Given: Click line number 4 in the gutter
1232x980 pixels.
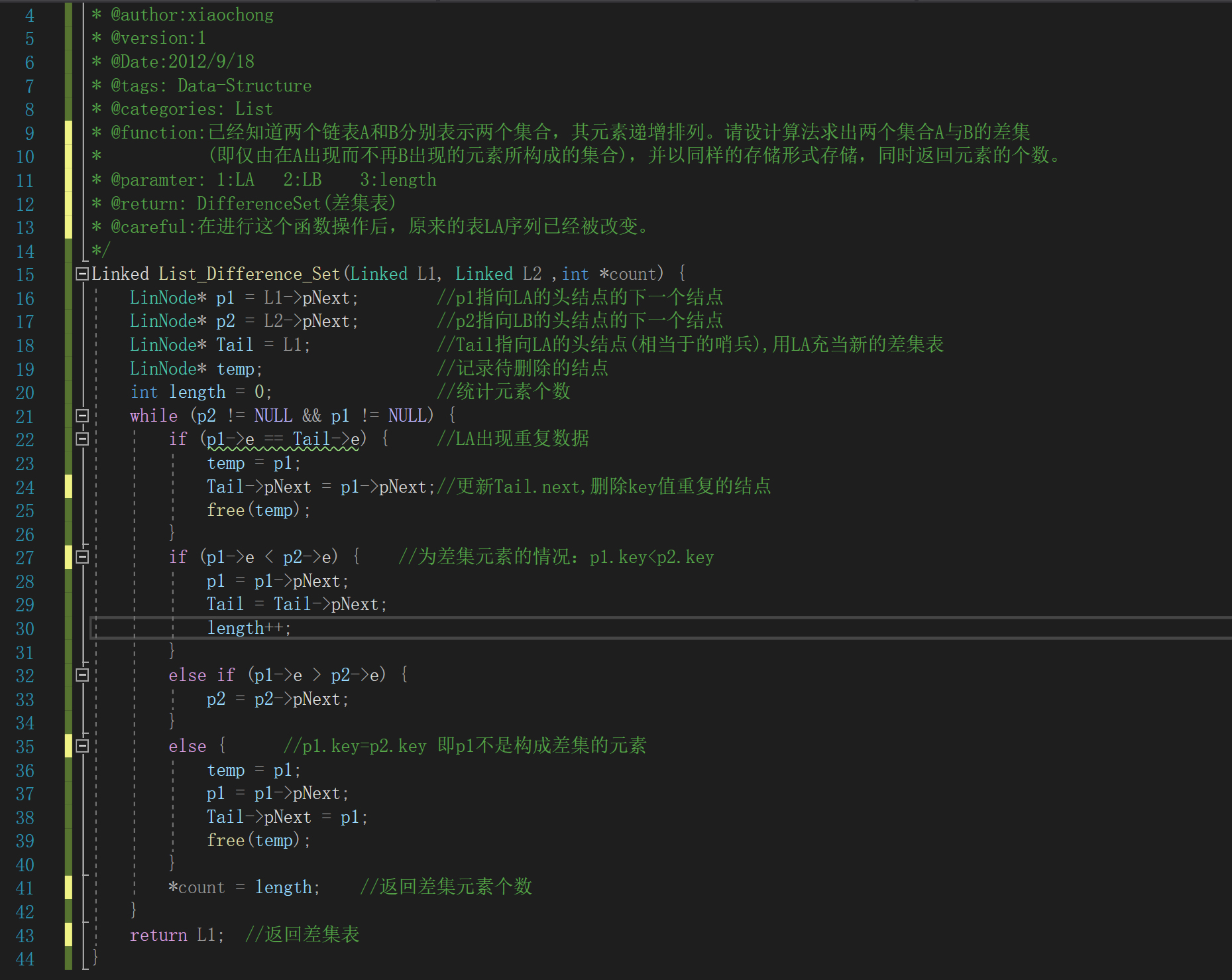Looking at the screenshot, I should 30,15.
